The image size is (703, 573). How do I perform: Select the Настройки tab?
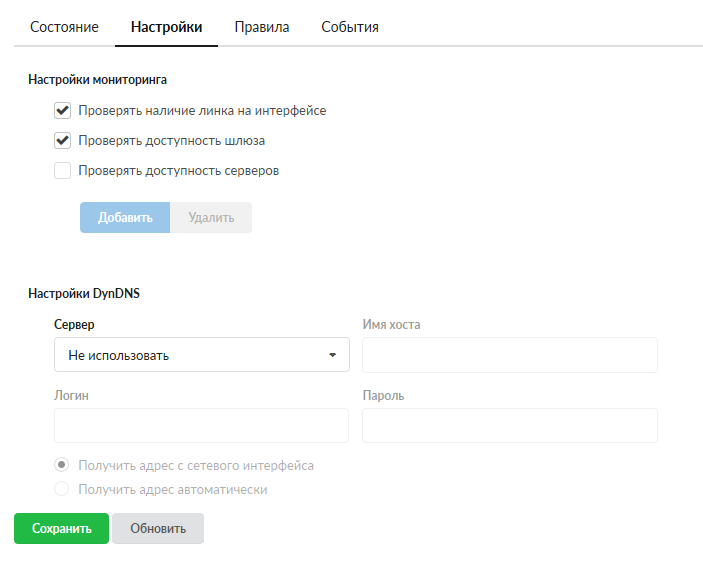[x=166, y=27]
